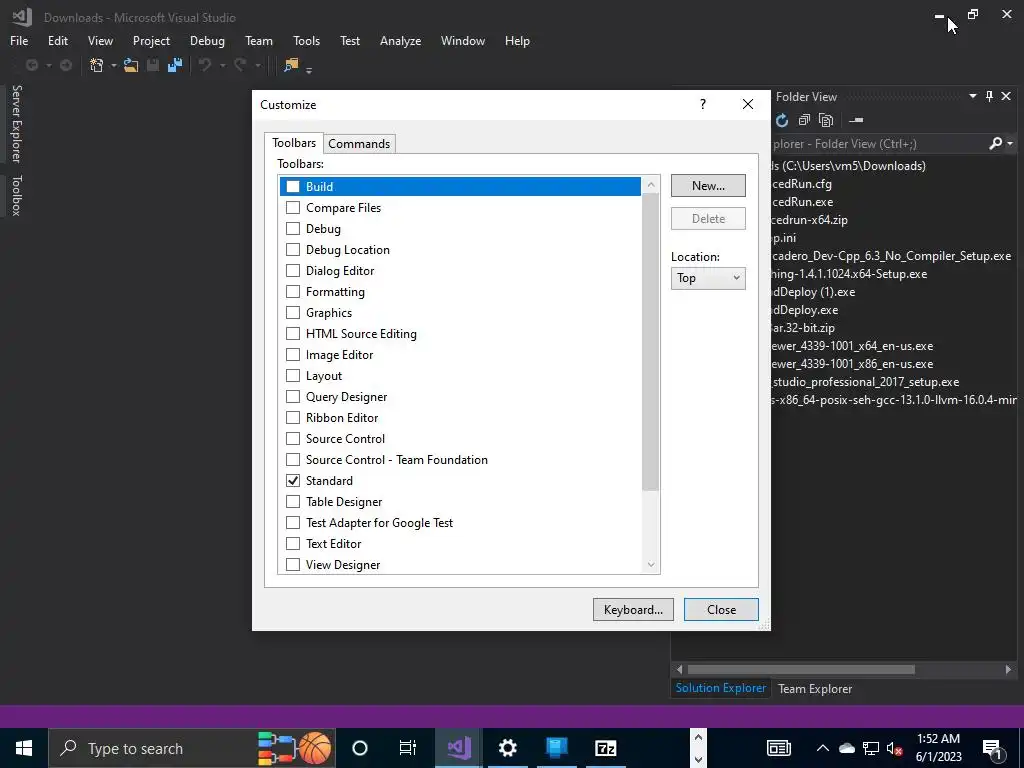Tick the Debug toolbar checkbox

point(293,229)
